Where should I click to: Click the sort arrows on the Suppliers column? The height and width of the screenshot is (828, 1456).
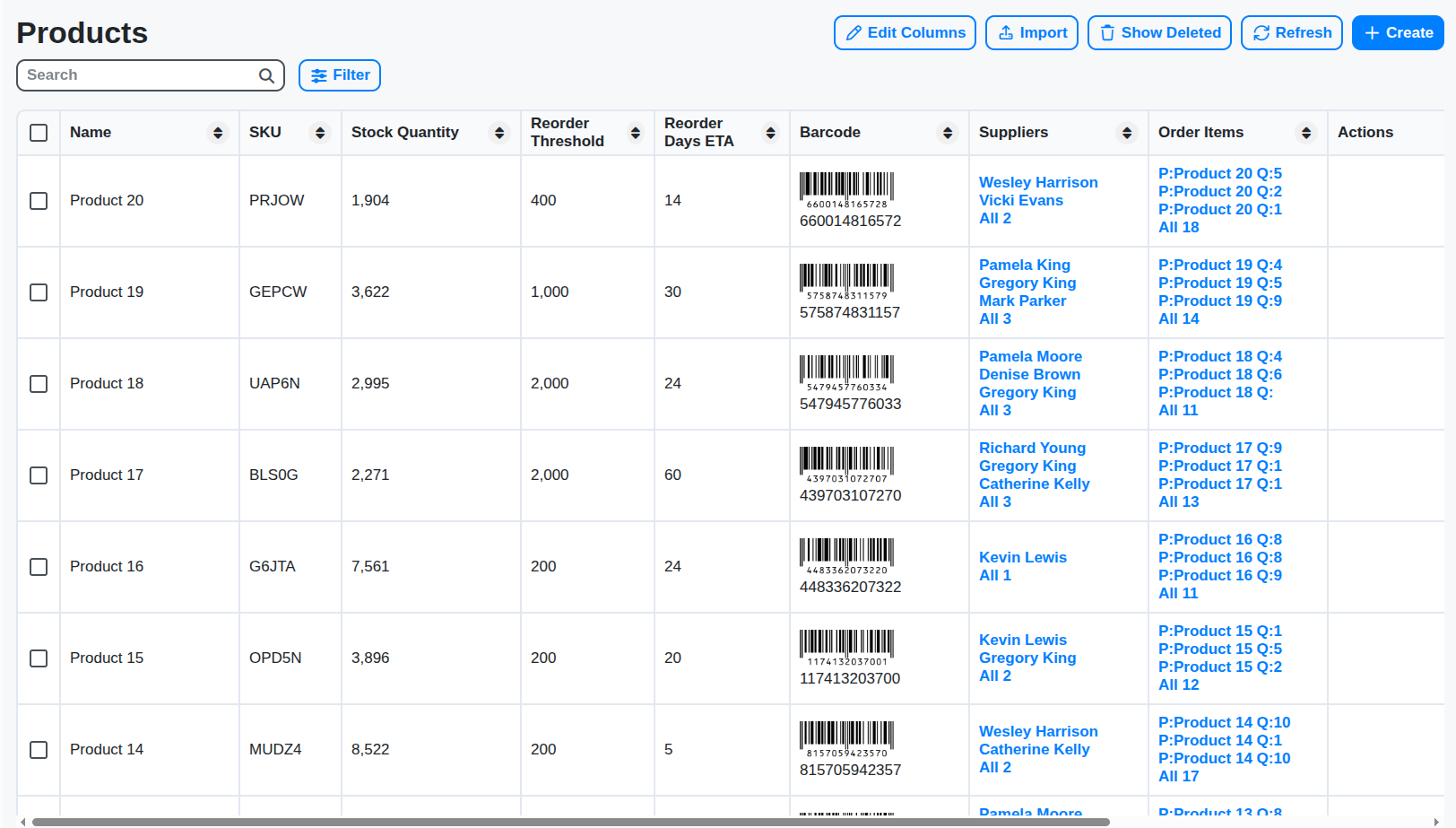pos(1127,132)
